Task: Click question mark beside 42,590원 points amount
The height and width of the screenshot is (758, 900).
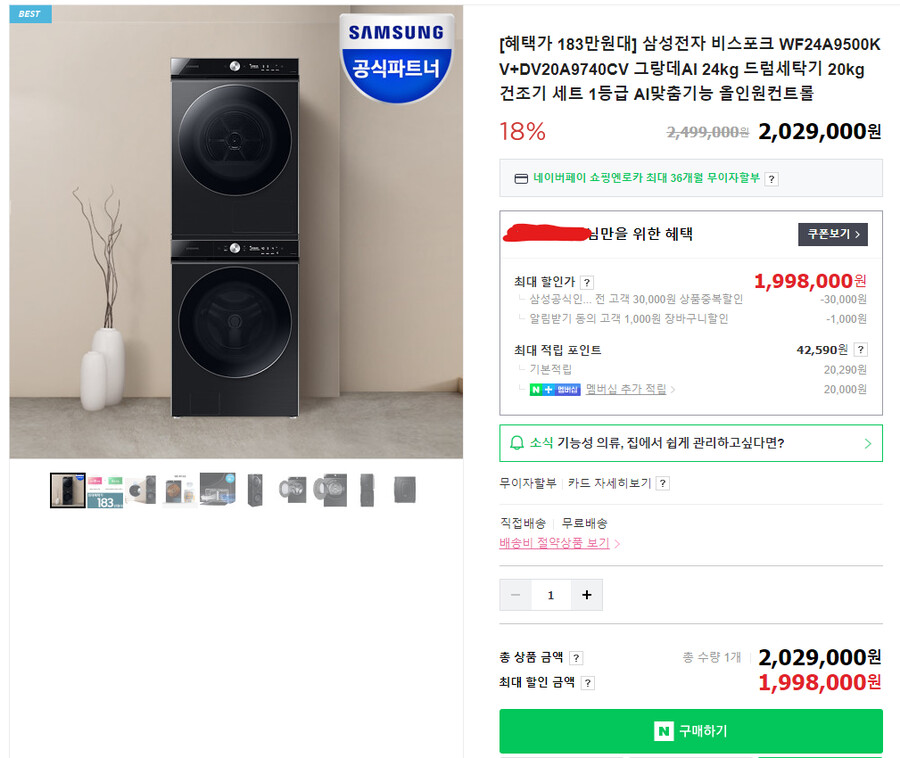Action: click(861, 349)
